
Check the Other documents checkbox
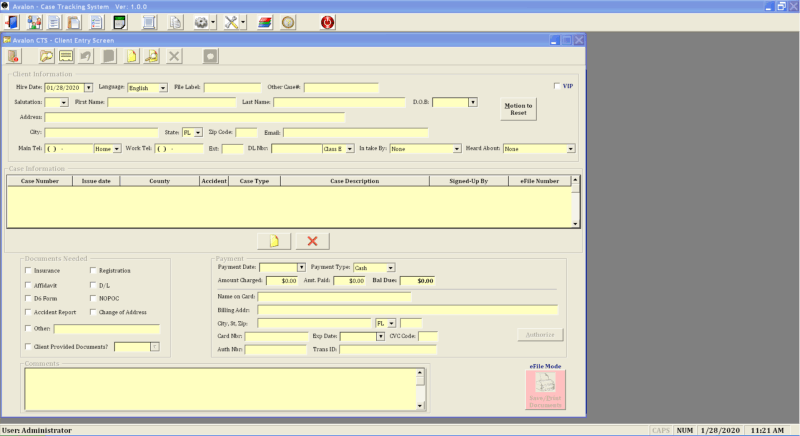(28, 328)
